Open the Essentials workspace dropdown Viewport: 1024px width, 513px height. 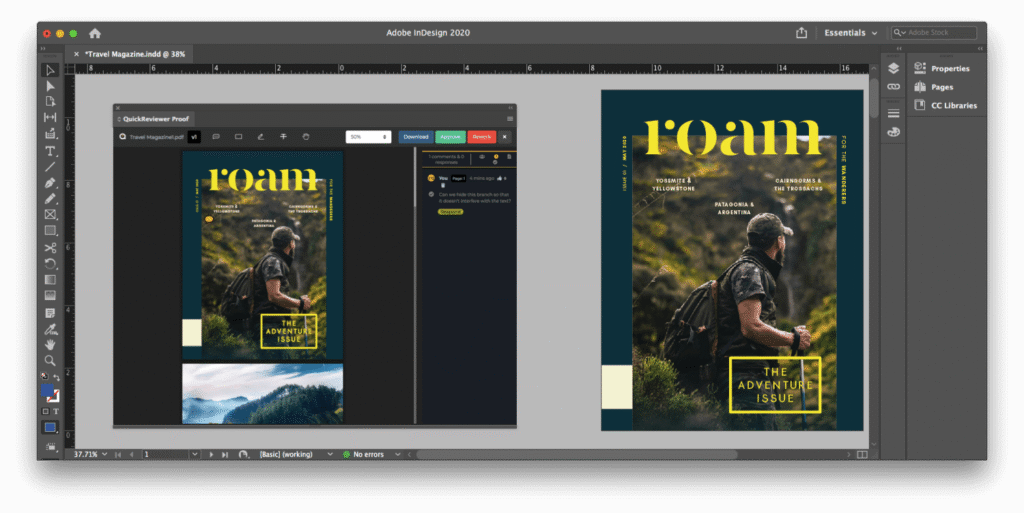[x=850, y=33]
